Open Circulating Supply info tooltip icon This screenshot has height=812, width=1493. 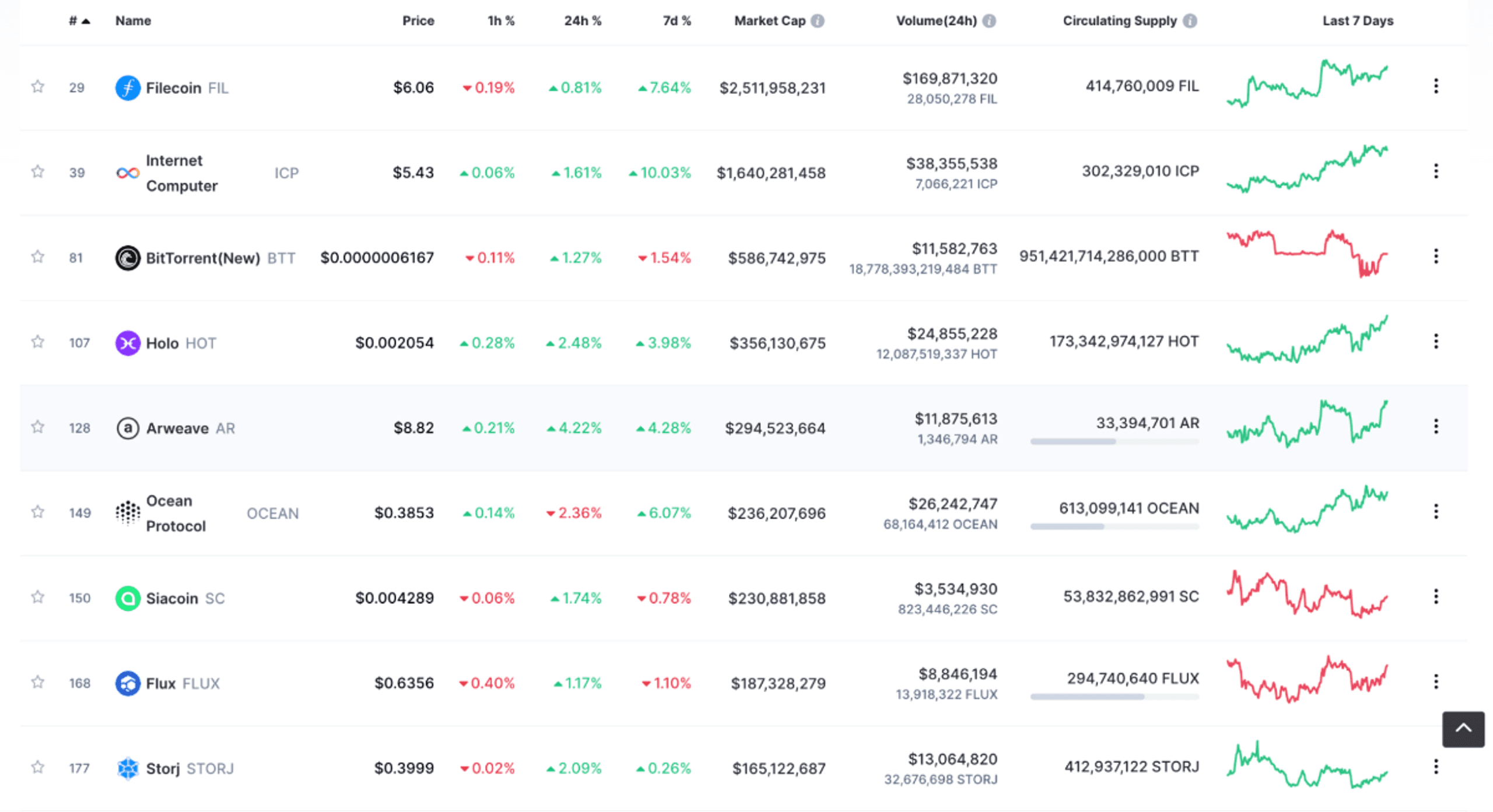click(x=1190, y=21)
